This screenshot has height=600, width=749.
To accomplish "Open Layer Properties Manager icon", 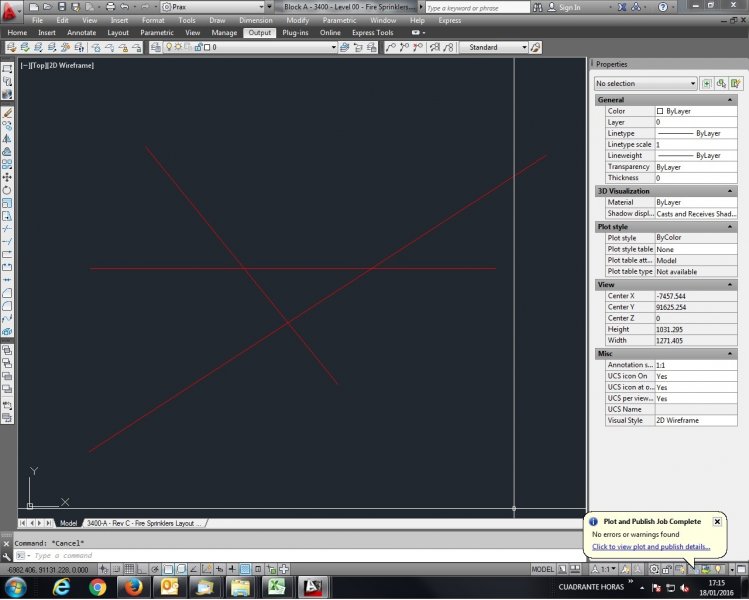I will pyautogui.click(x=156, y=47).
